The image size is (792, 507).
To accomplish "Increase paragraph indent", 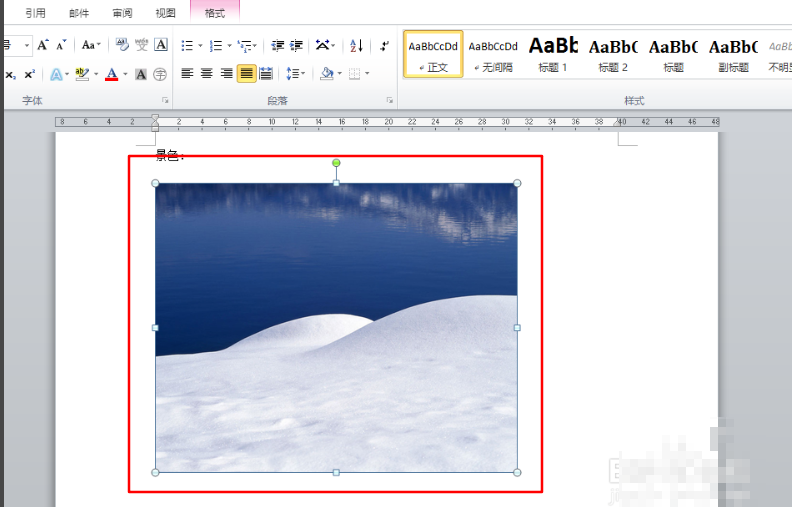I will pyautogui.click(x=296, y=45).
